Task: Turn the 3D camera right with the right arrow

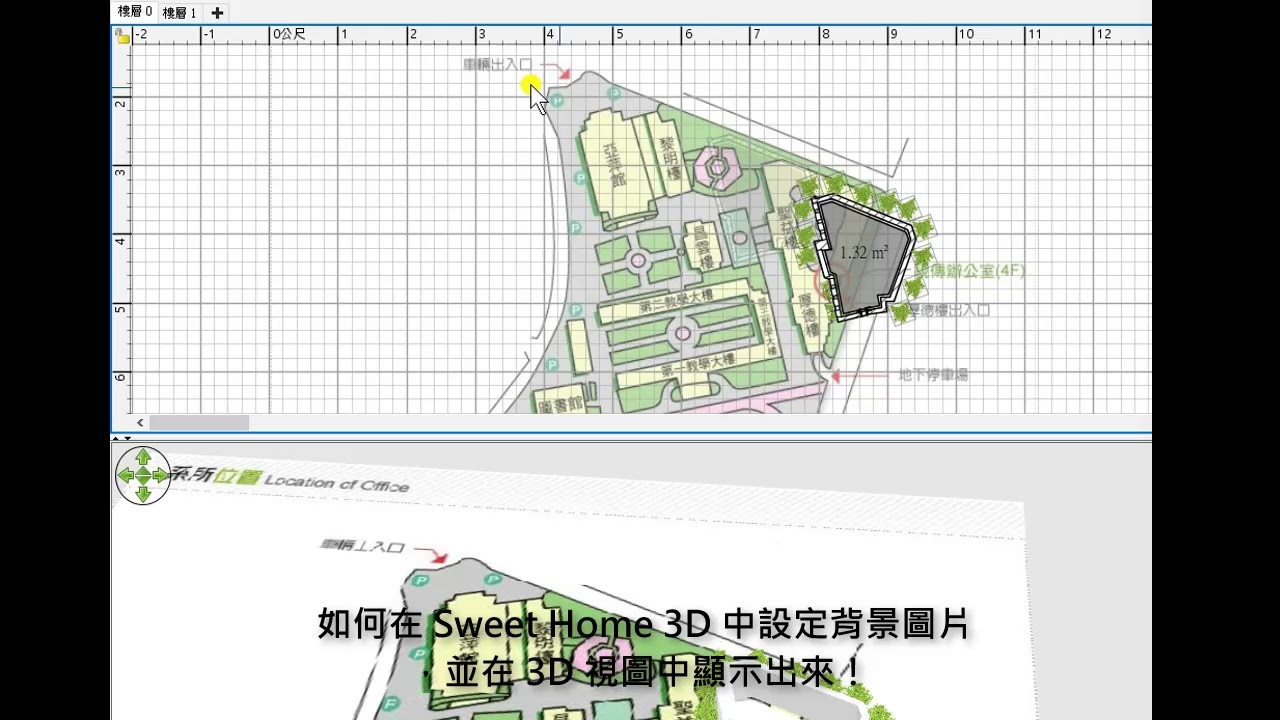Action: coord(161,475)
